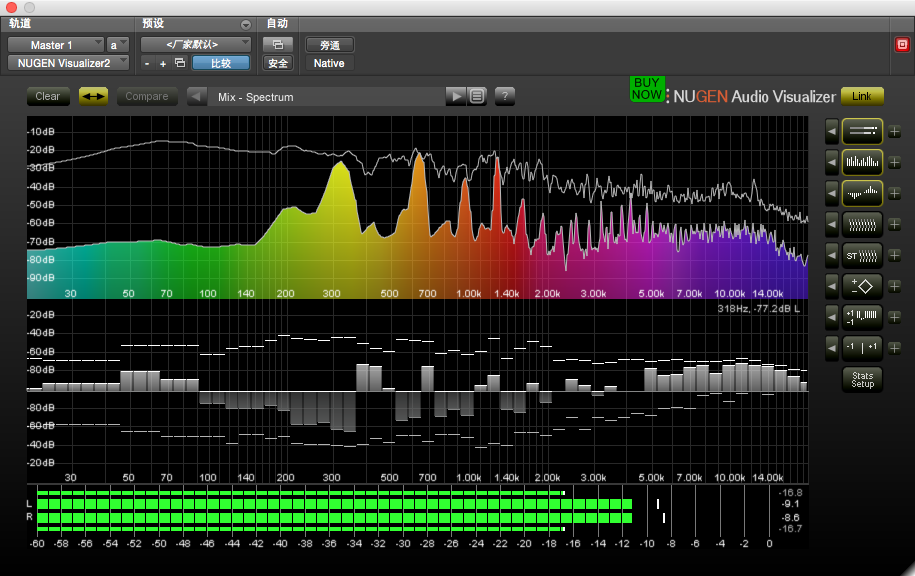Toggle the 旁通 bypass button
Image resolution: width=915 pixels, height=576 pixels.
point(329,45)
